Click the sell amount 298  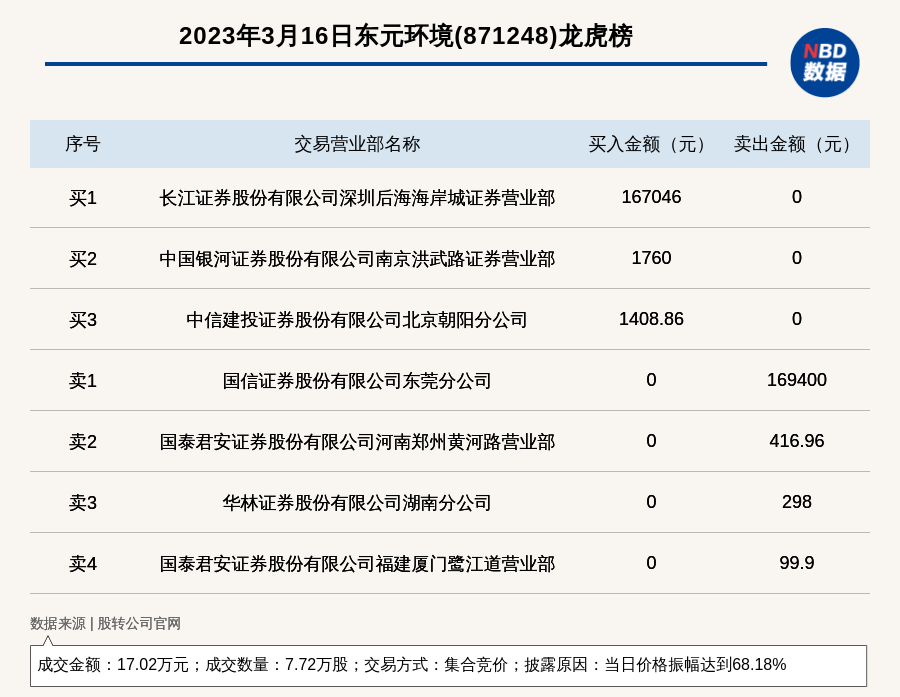point(796,502)
